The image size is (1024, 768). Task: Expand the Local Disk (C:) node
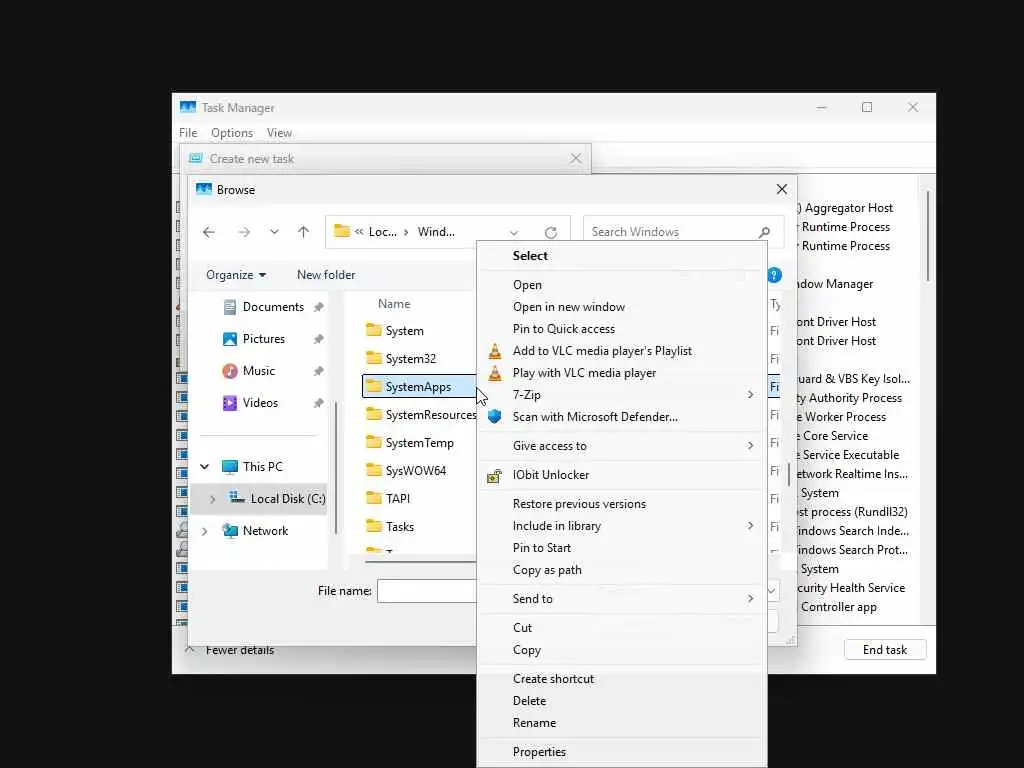[212, 499]
